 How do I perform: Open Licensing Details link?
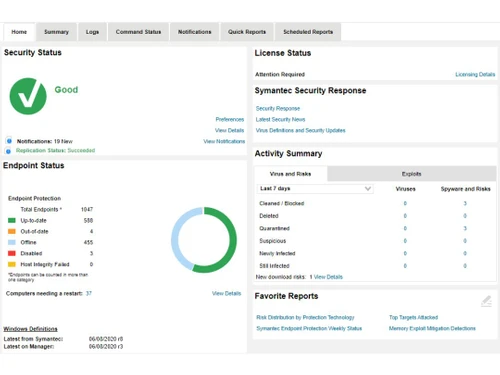pyautogui.click(x=475, y=74)
